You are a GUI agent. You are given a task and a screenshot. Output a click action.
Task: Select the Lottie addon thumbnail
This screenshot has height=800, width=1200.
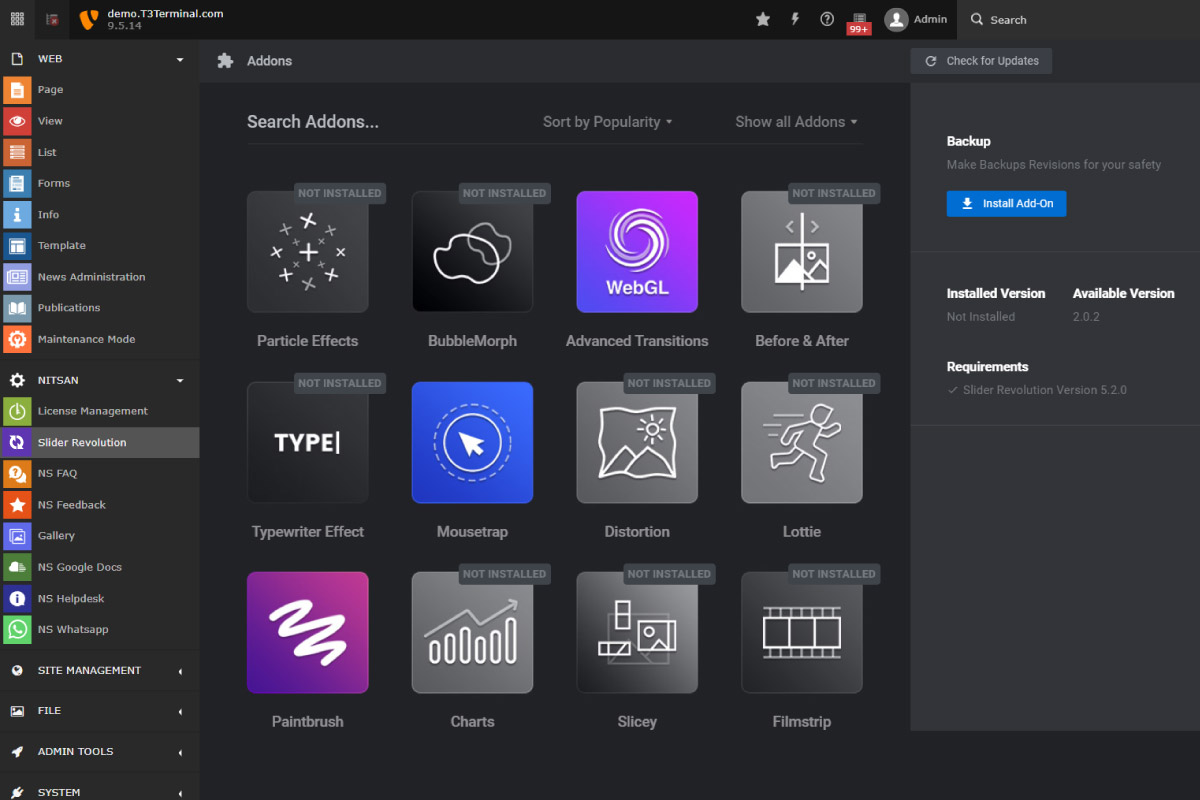pyautogui.click(x=802, y=442)
